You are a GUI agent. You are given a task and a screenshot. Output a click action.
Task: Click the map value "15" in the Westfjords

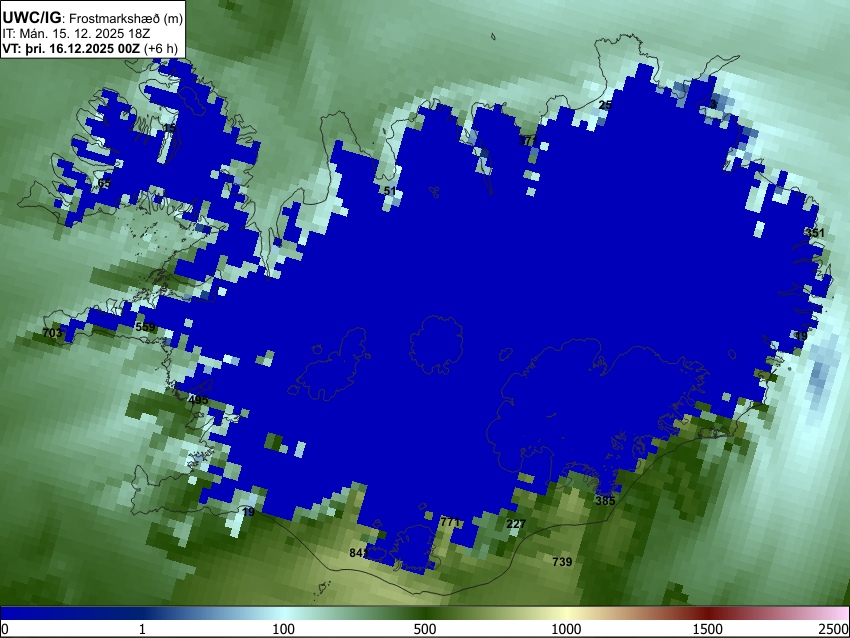pyautogui.click(x=169, y=128)
